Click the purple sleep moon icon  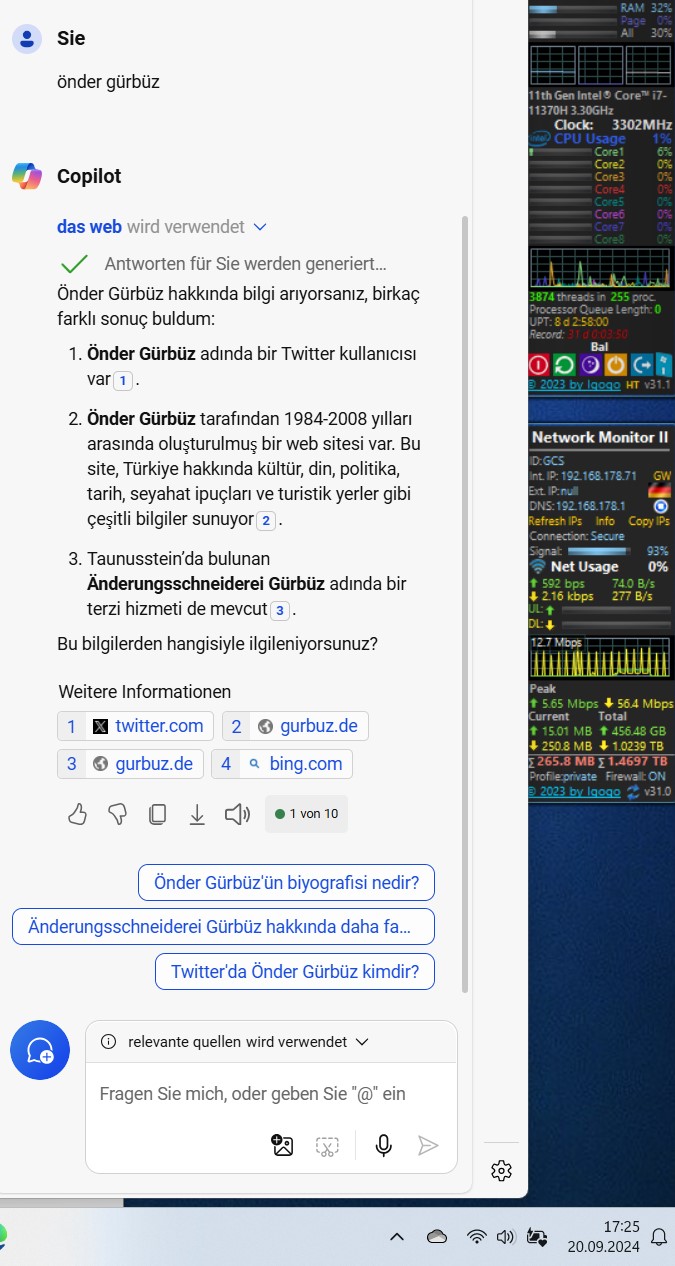pyautogui.click(x=590, y=366)
